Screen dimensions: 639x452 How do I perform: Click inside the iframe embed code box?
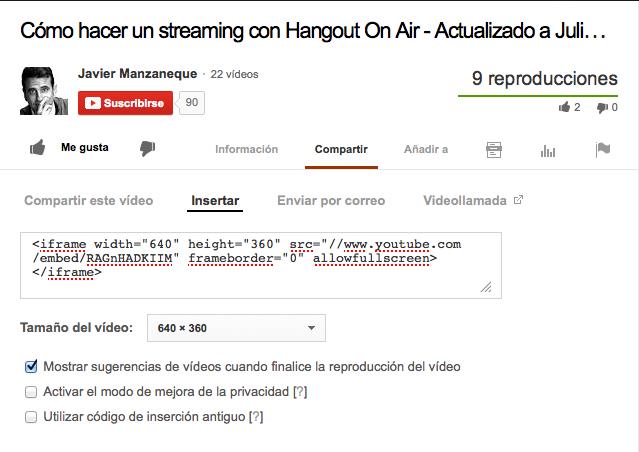[261, 265]
